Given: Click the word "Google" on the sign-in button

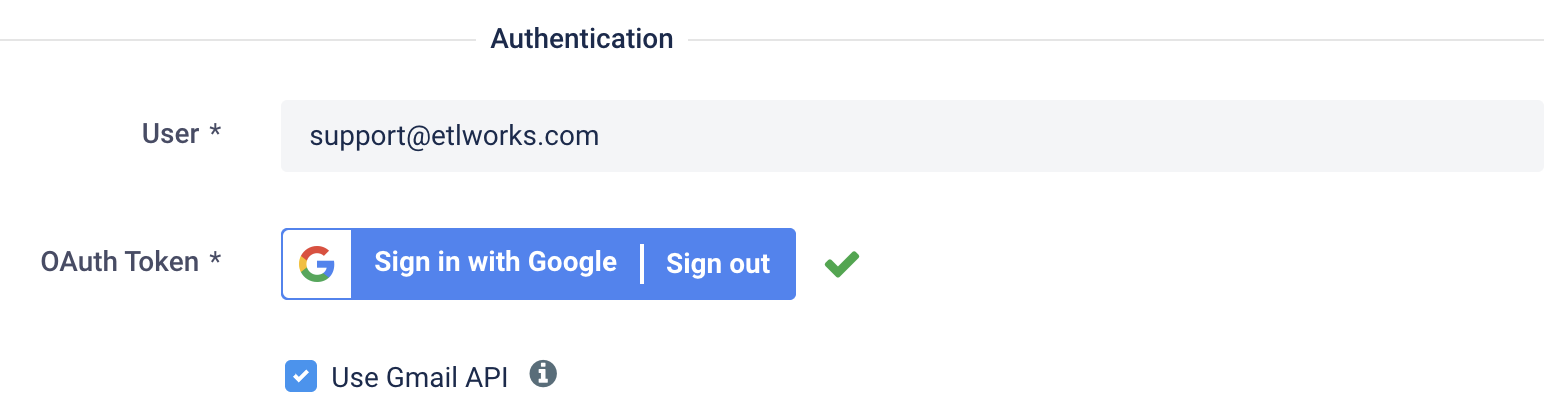Looking at the screenshot, I should (572, 263).
